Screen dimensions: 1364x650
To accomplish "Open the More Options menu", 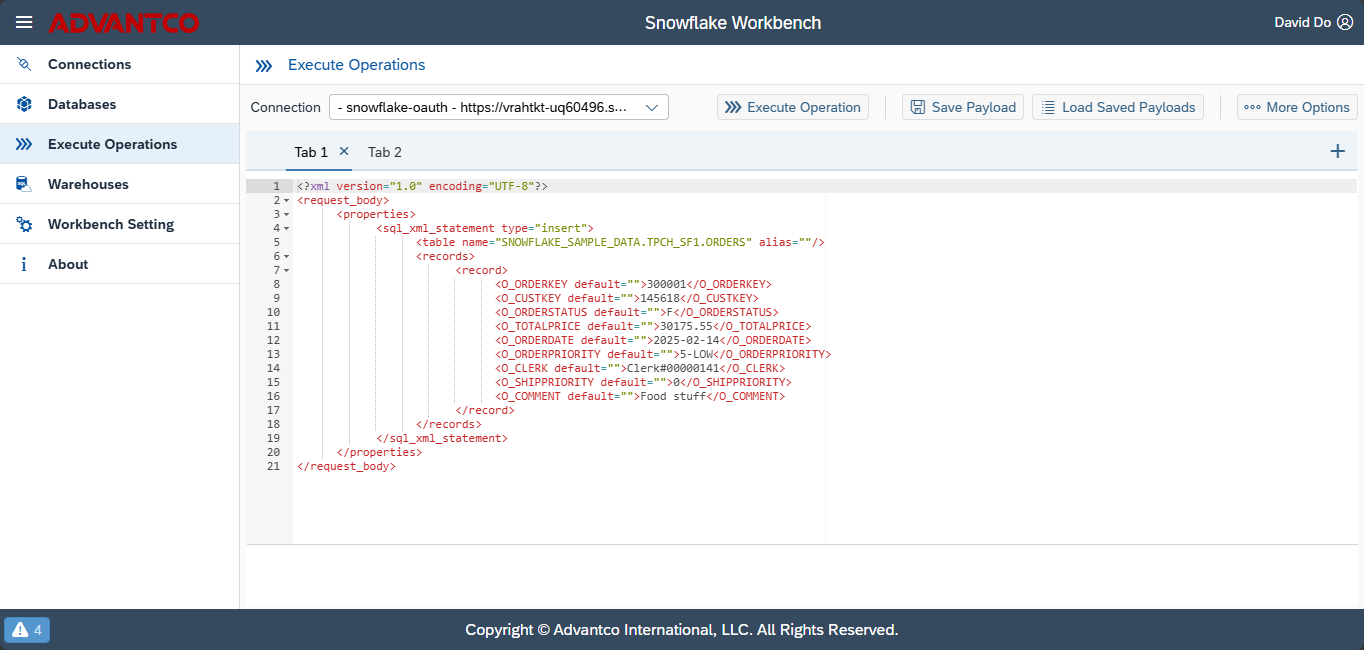I will (x=1297, y=106).
